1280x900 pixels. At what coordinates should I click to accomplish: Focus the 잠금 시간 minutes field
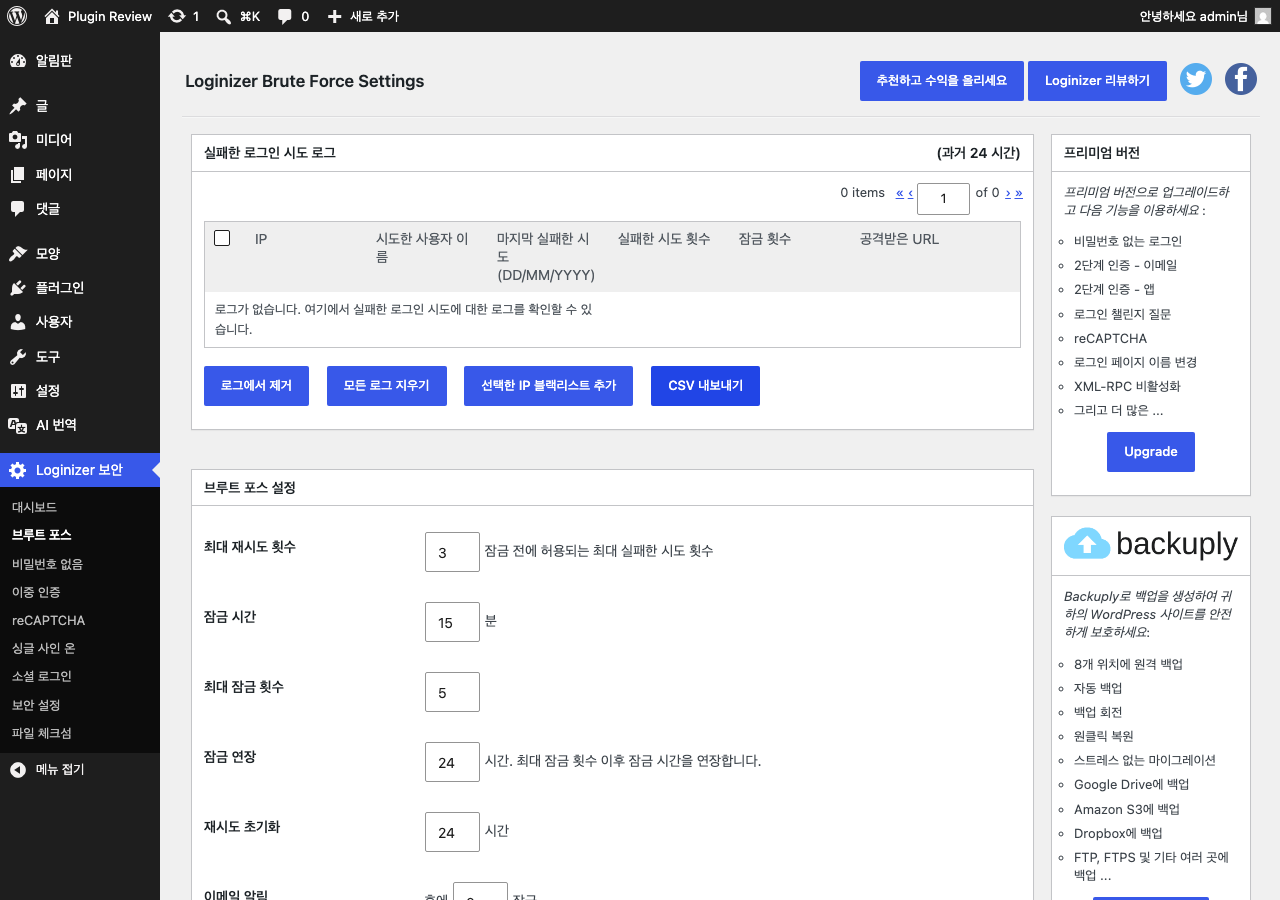pyautogui.click(x=452, y=622)
